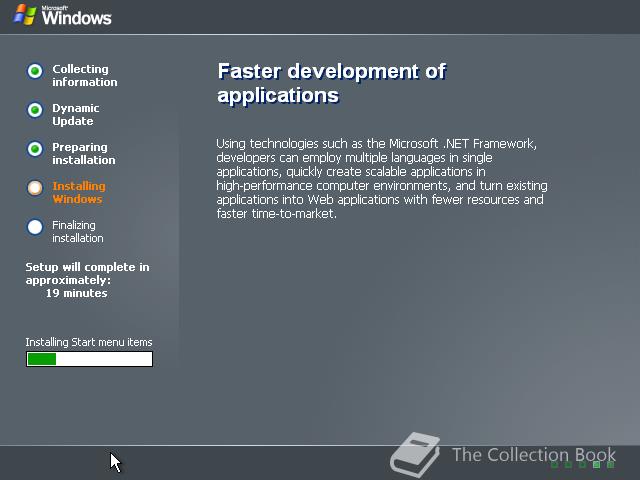
Task: Click 'Setup will complete in approximately' text
Action: tap(87, 273)
